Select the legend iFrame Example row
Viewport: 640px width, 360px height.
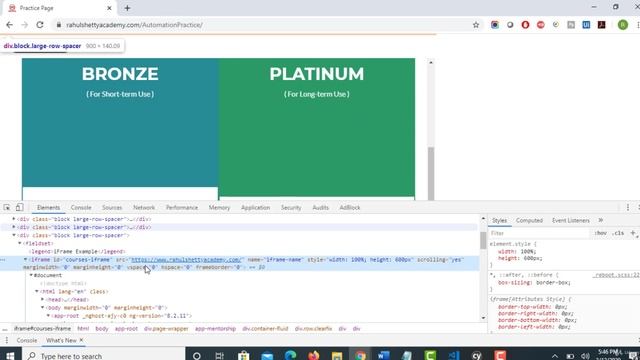click(77, 251)
